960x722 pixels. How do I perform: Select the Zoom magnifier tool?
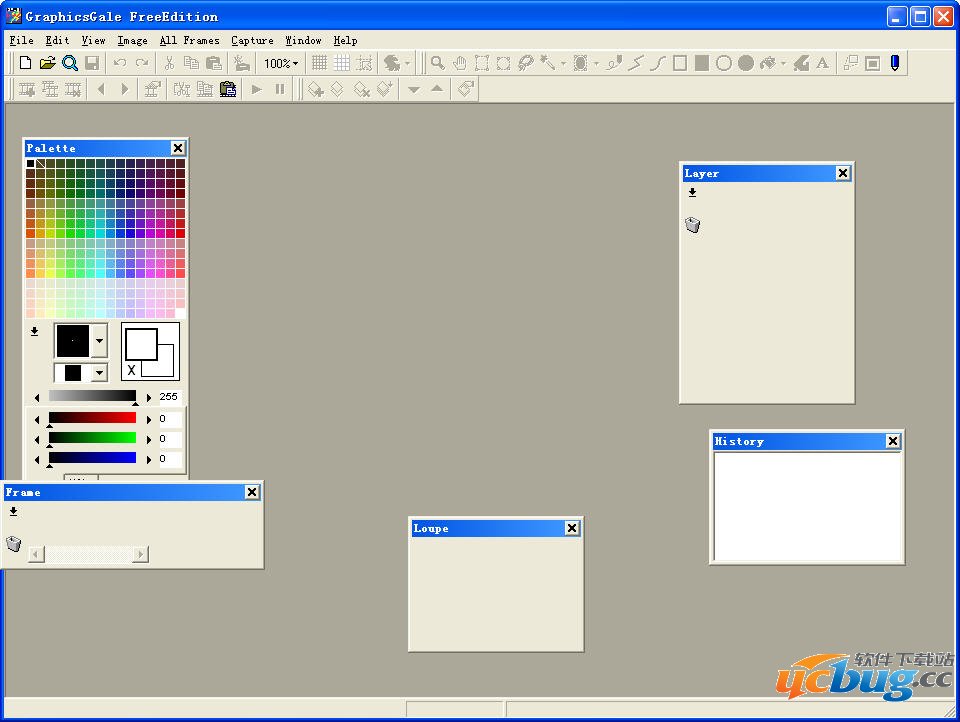click(x=437, y=63)
